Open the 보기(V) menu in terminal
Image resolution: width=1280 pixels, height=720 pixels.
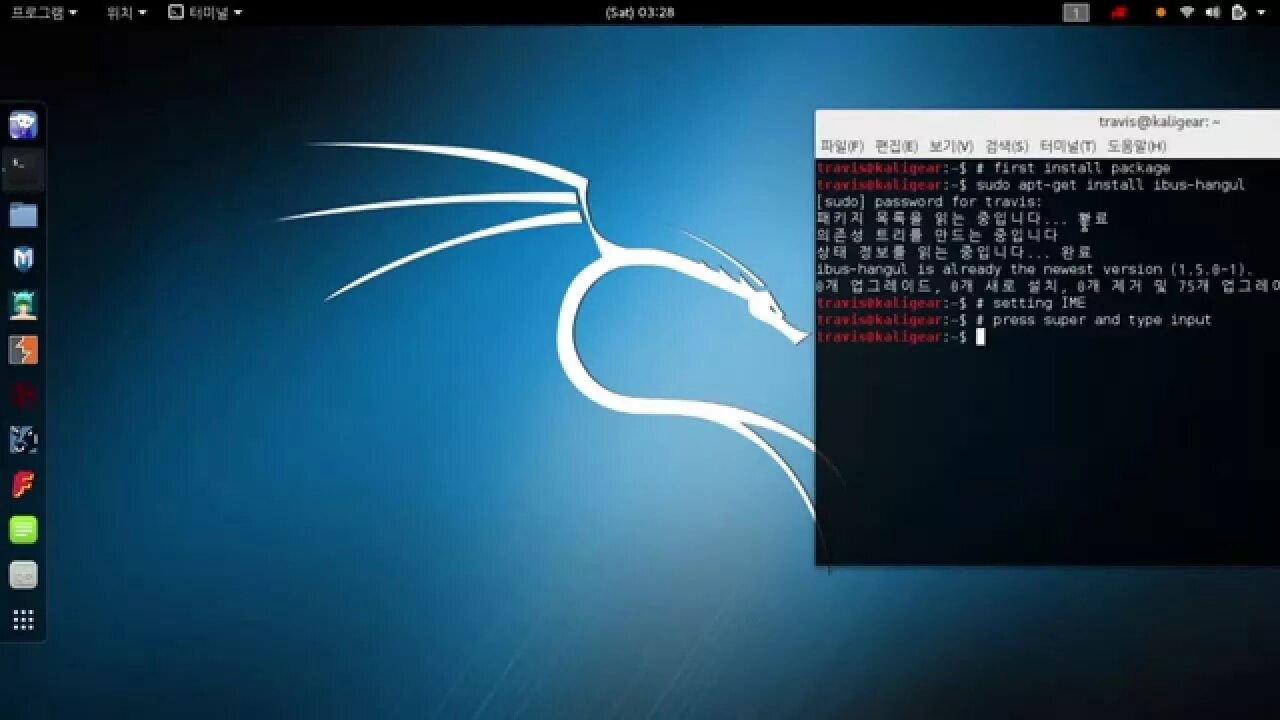(951, 146)
